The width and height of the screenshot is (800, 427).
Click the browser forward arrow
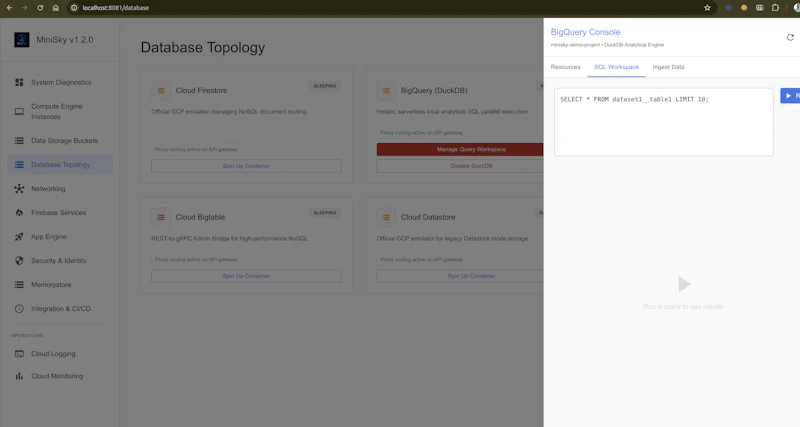click(24, 8)
